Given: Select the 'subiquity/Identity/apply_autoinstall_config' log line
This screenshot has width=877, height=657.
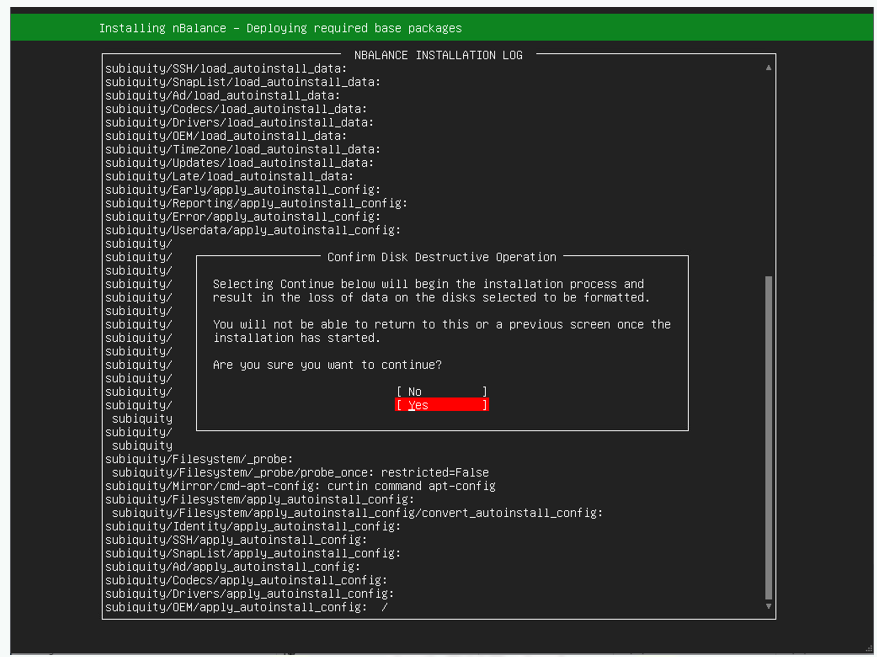Looking at the screenshot, I should click(252, 526).
